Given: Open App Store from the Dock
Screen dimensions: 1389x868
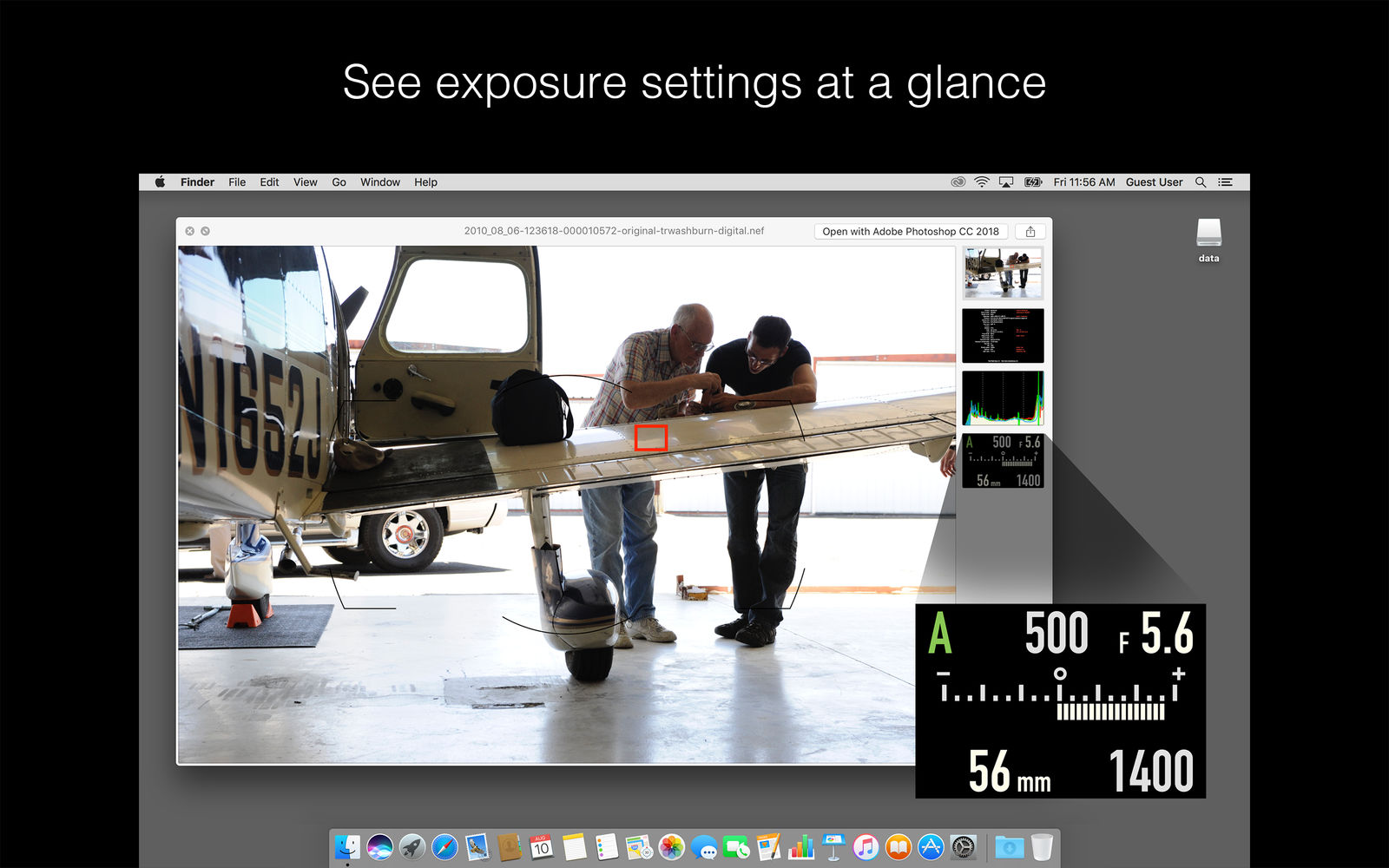Looking at the screenshot, I should (931, 846).
